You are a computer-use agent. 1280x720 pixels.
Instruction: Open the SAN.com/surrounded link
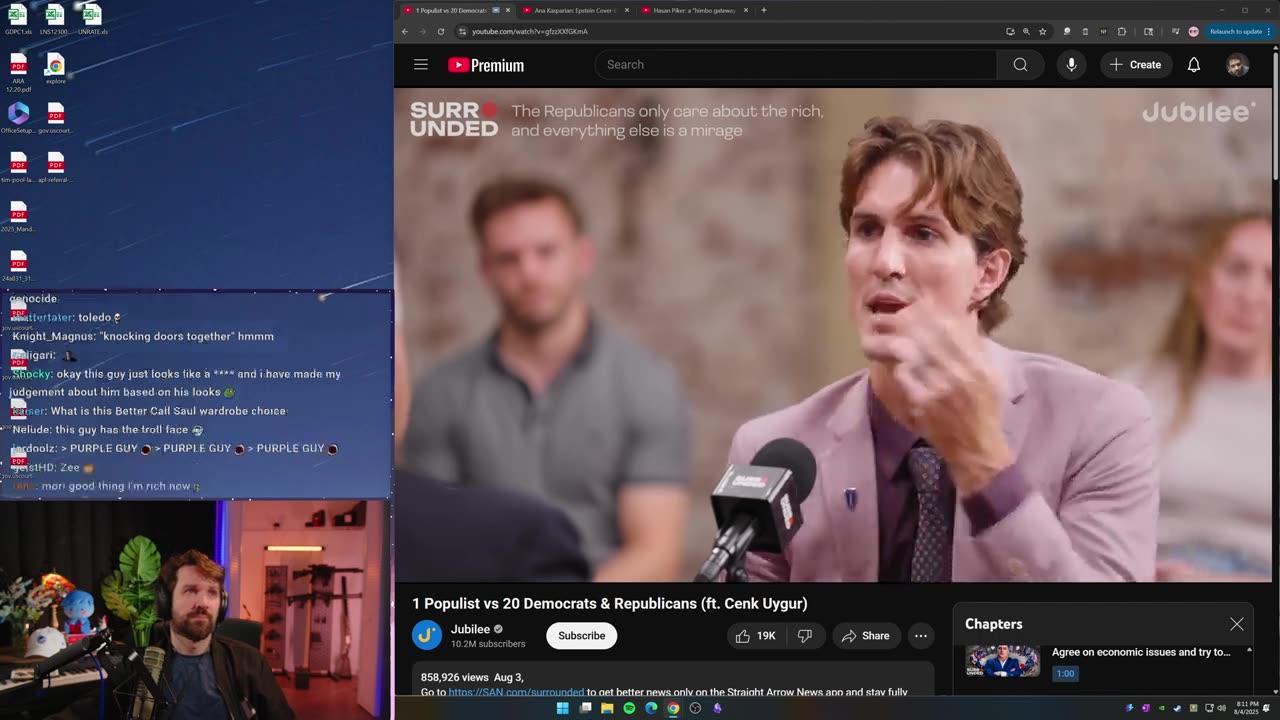coord(516,692)
